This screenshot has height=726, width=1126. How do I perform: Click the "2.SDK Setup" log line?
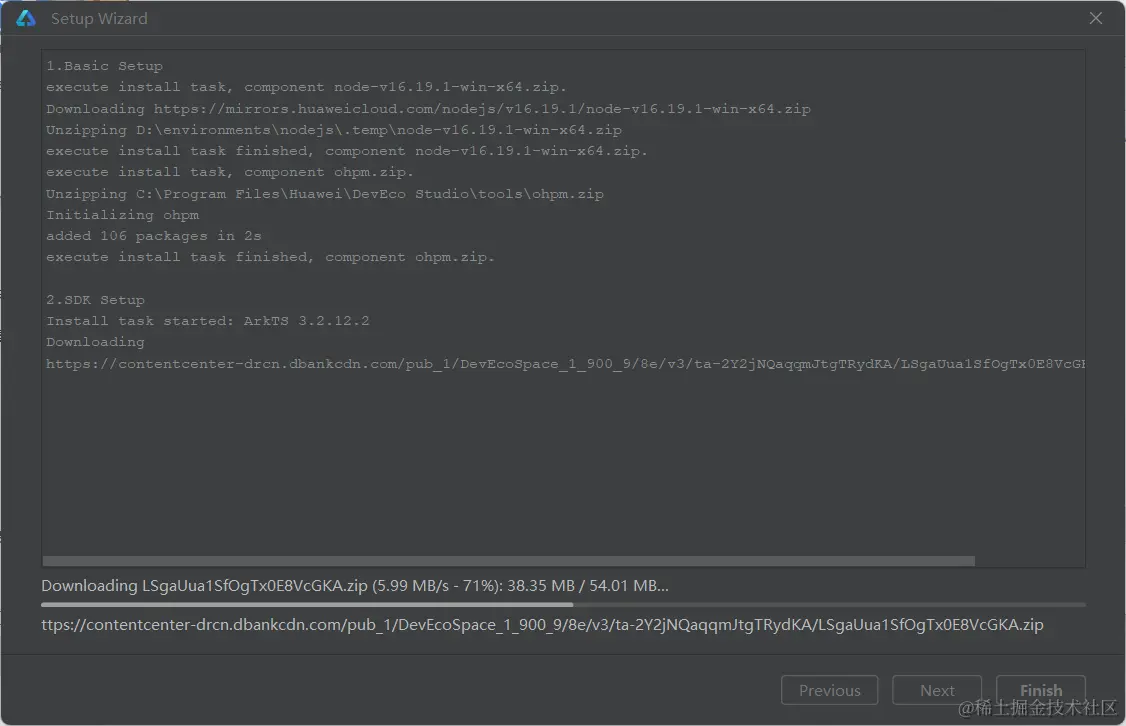point(96,300)
